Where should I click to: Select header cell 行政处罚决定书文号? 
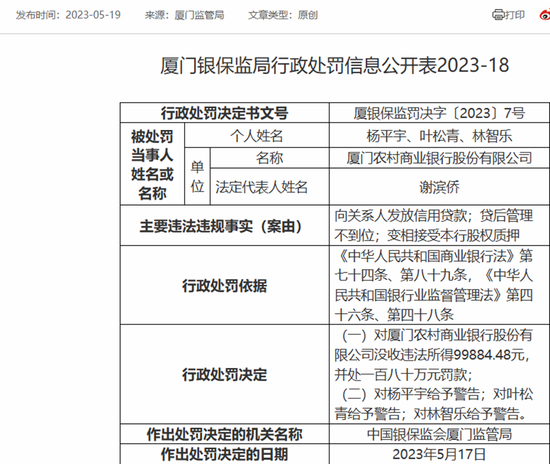tap(224, 113)
